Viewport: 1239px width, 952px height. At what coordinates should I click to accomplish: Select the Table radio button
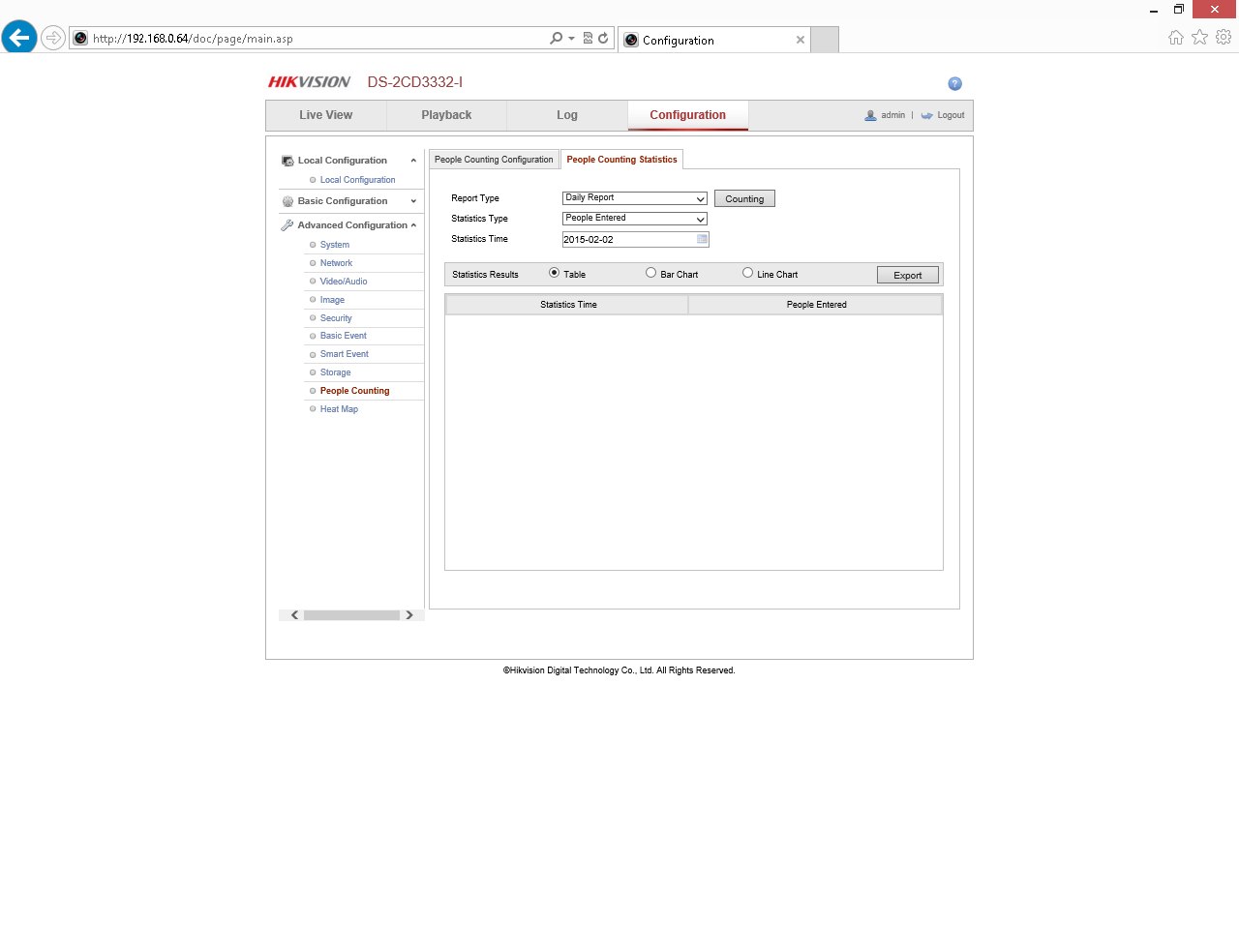555,273
